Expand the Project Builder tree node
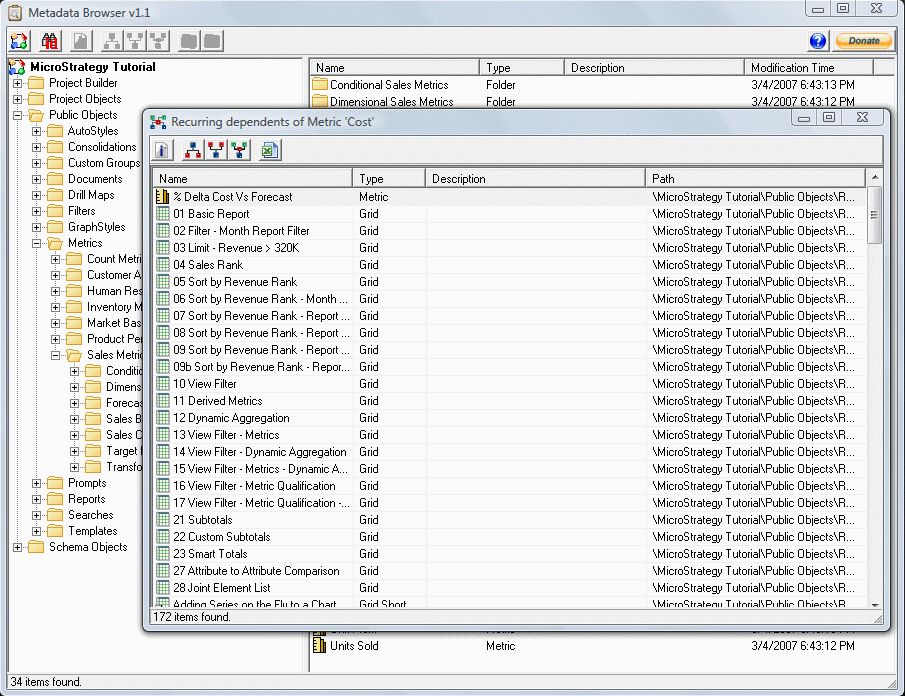 point(17,83)
